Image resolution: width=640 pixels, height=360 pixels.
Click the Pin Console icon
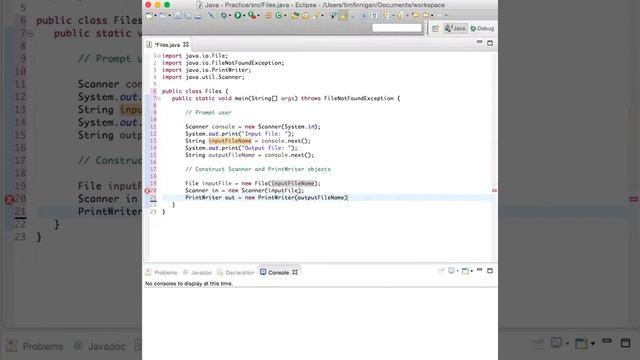441,271
